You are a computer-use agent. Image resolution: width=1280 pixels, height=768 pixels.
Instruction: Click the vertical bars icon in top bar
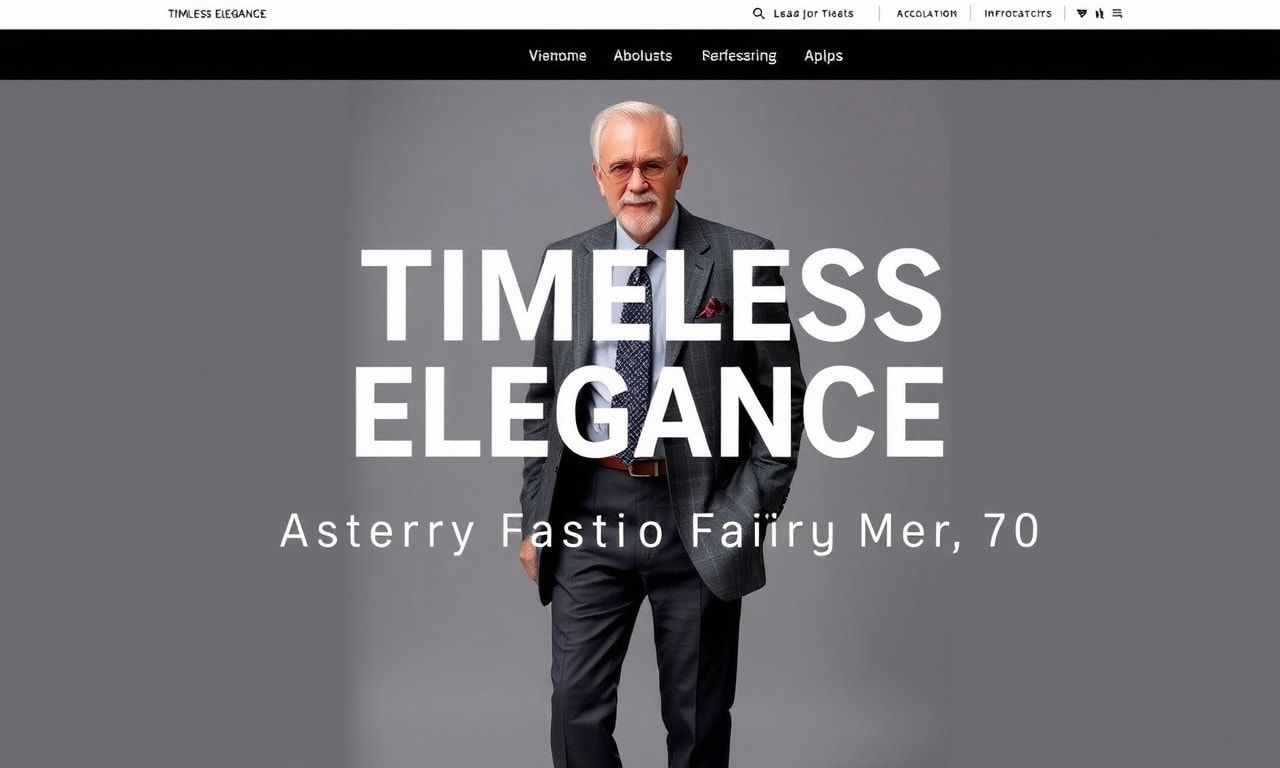click(x=1100, y=14)
